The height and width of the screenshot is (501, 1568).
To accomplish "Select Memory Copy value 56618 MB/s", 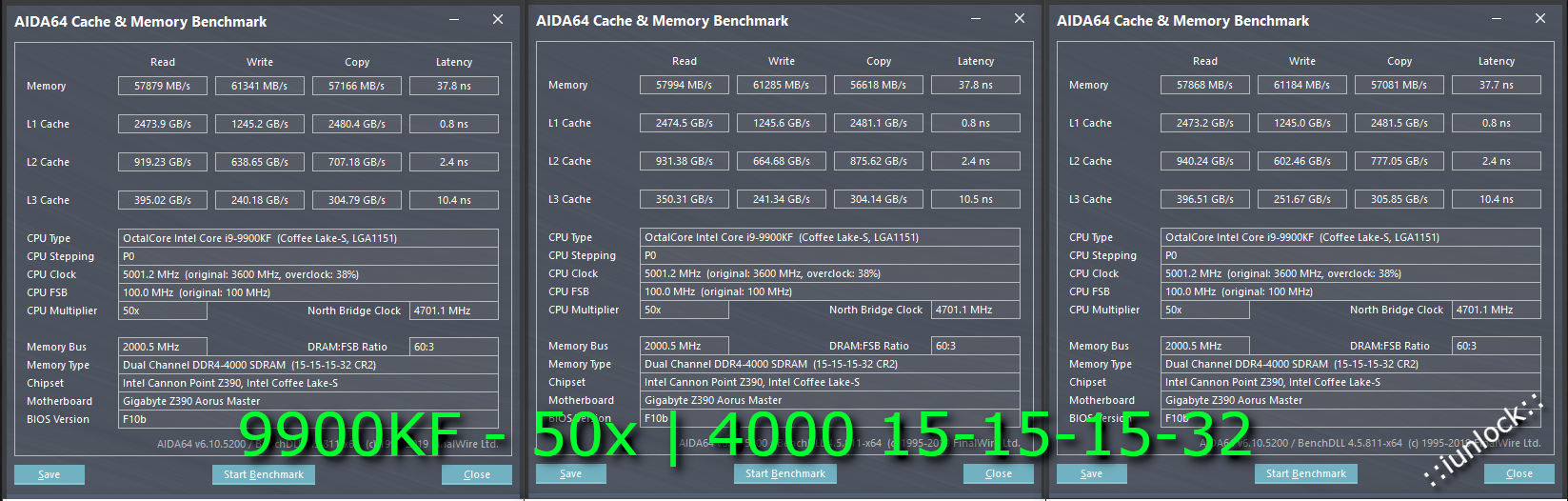I will 879,85.
